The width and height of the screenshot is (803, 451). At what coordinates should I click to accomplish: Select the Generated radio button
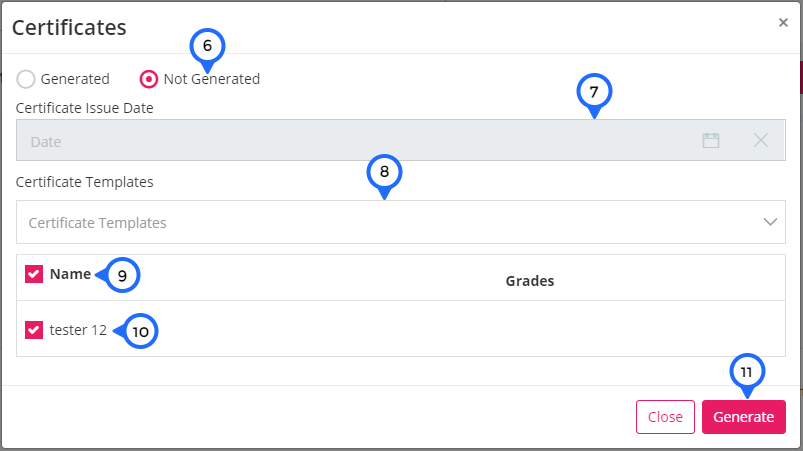(x=26, y=79)
